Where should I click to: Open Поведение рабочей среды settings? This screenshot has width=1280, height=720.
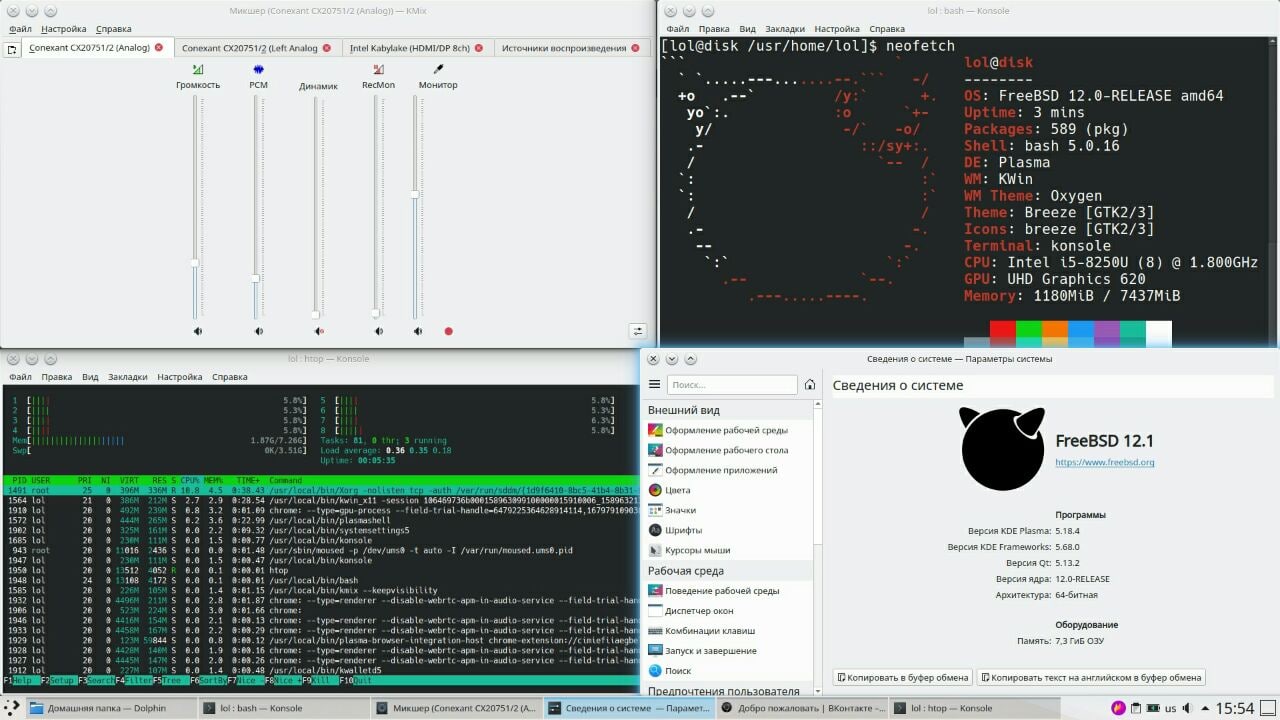click(727, 591)
